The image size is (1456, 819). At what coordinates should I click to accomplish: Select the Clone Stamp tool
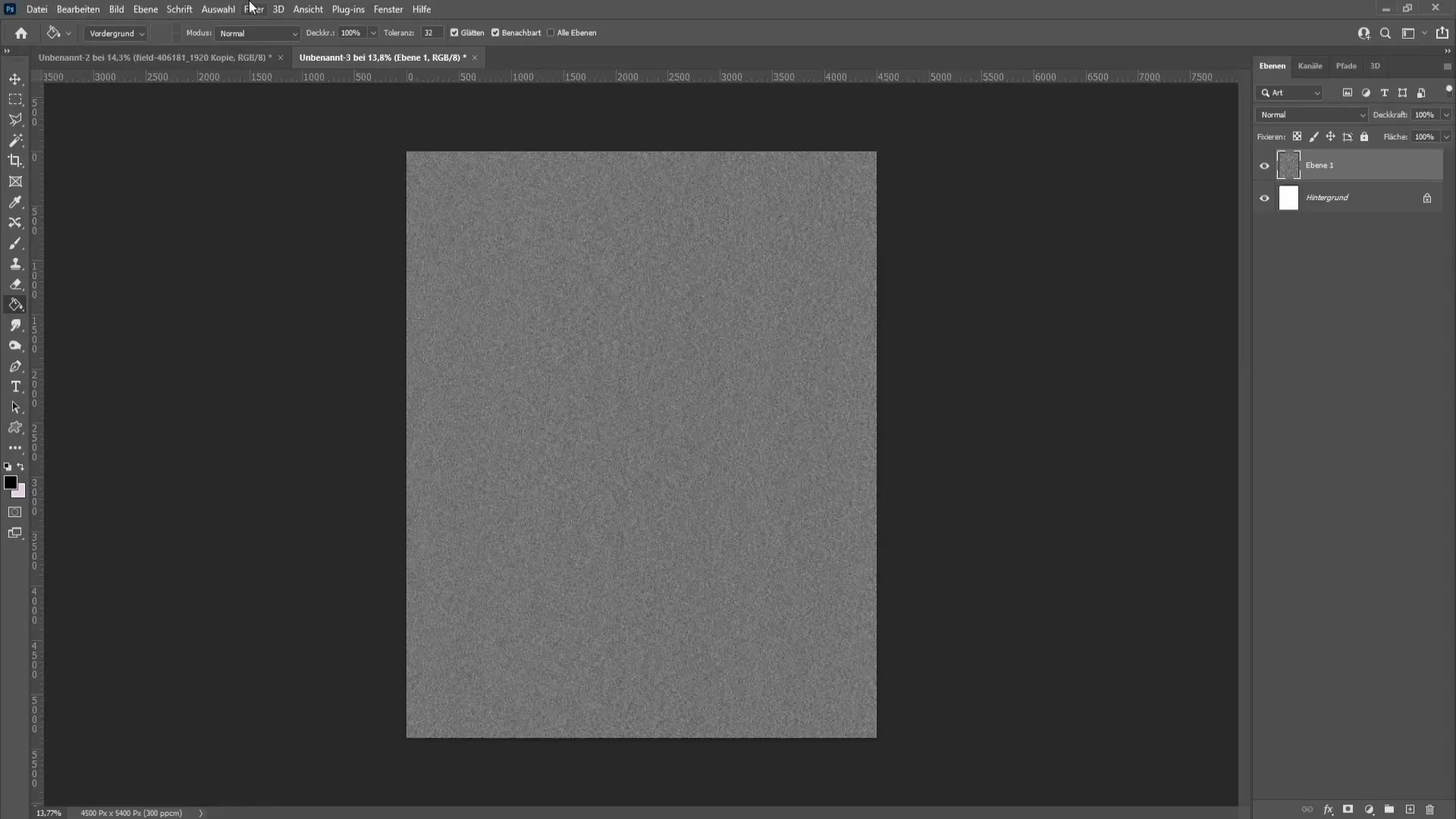[x=15, y=264]
